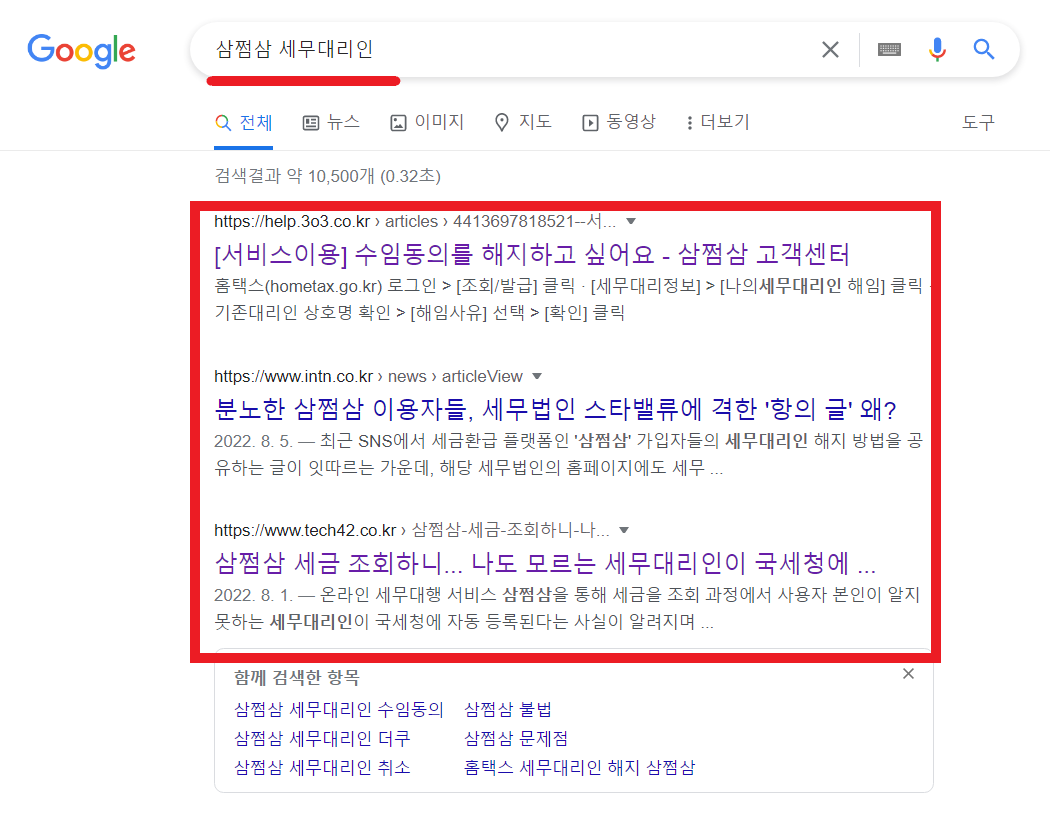Open the 동영상 tab
Viewport: 1050px width, 824px height.
619,122
